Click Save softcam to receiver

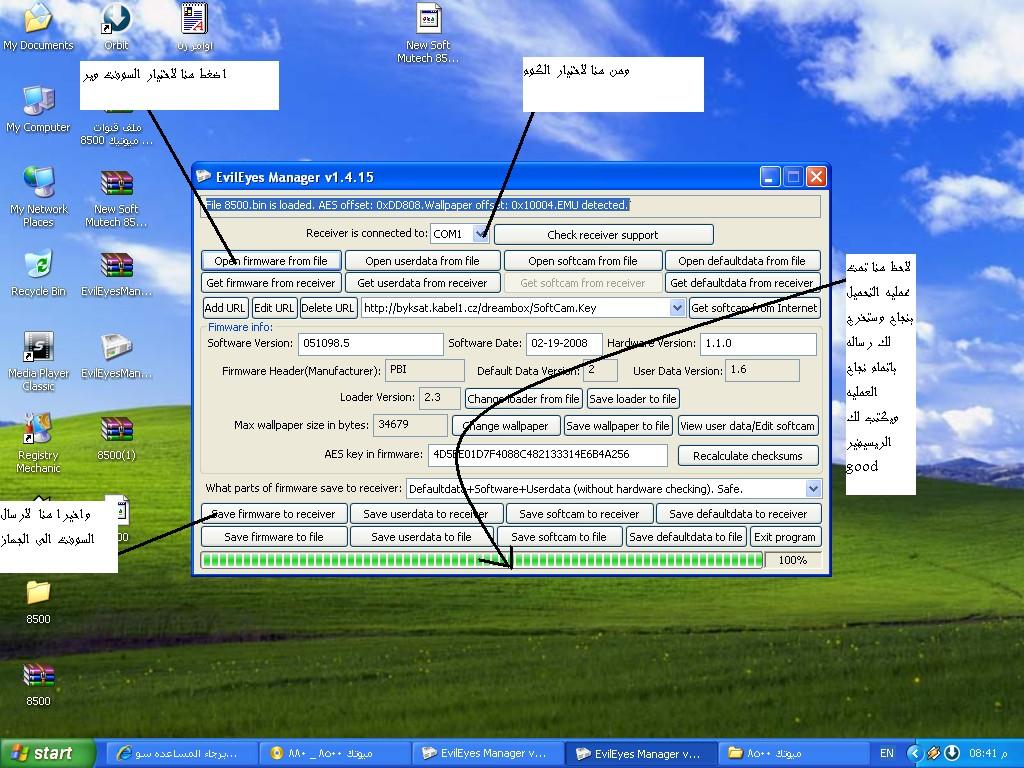[579, 514]
